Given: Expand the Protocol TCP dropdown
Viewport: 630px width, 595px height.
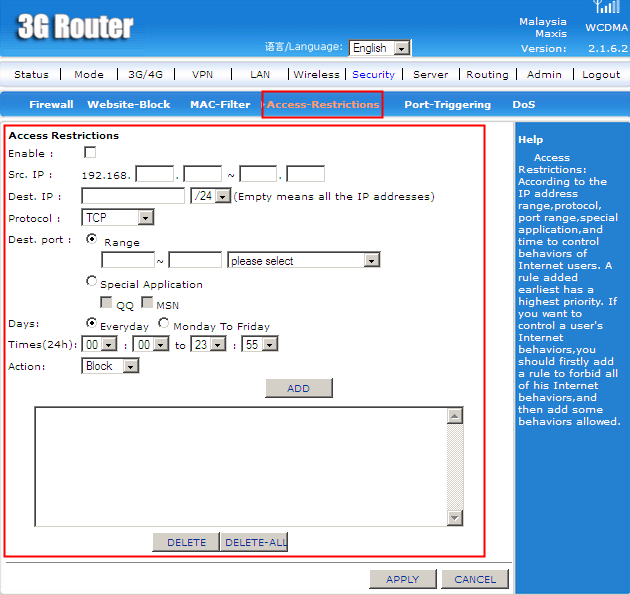Looking at the screenshot, I should tap(117, 218).
